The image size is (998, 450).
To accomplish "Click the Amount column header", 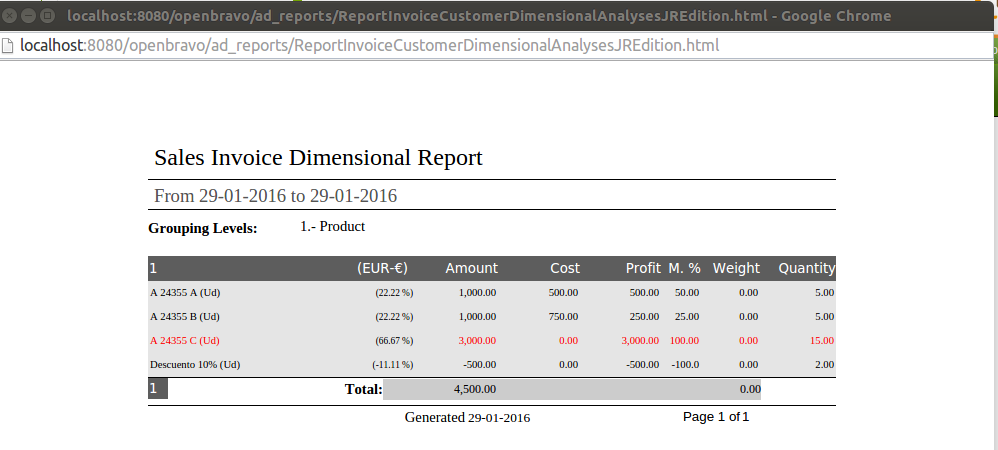I will (471, 268).
